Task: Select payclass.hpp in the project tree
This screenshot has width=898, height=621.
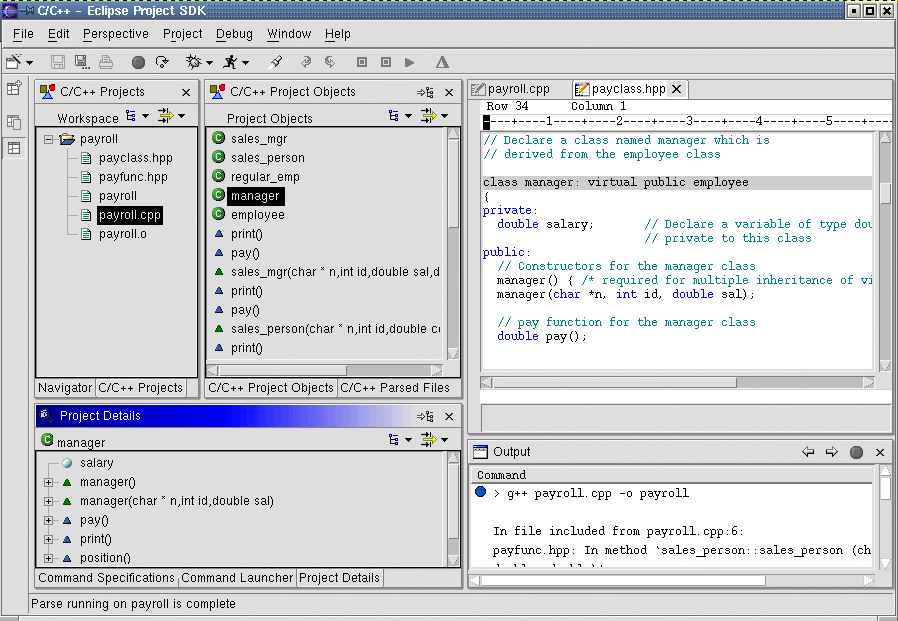Action: [x=136, y=158]
